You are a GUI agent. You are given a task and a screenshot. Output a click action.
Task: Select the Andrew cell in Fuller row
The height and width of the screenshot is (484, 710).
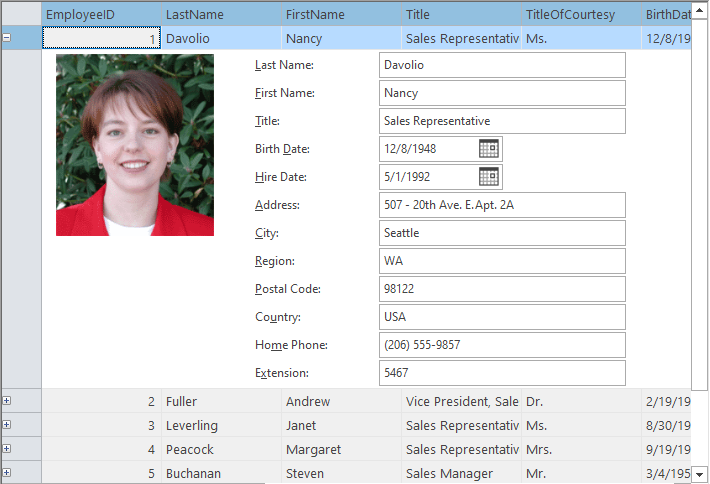pos(340,401)
